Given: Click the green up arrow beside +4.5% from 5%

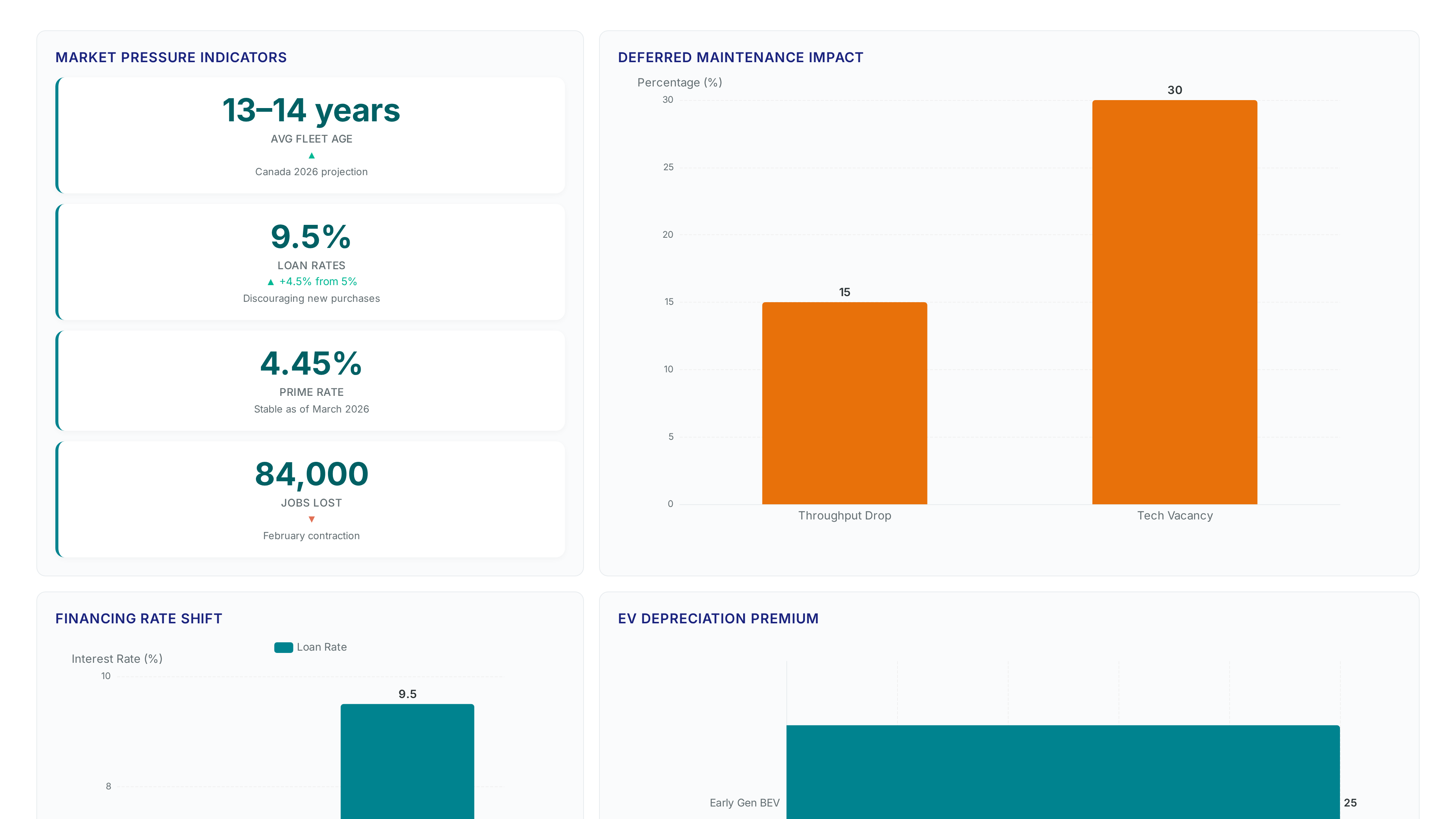Looking at the screenshot, I should (x=271, y=282).
